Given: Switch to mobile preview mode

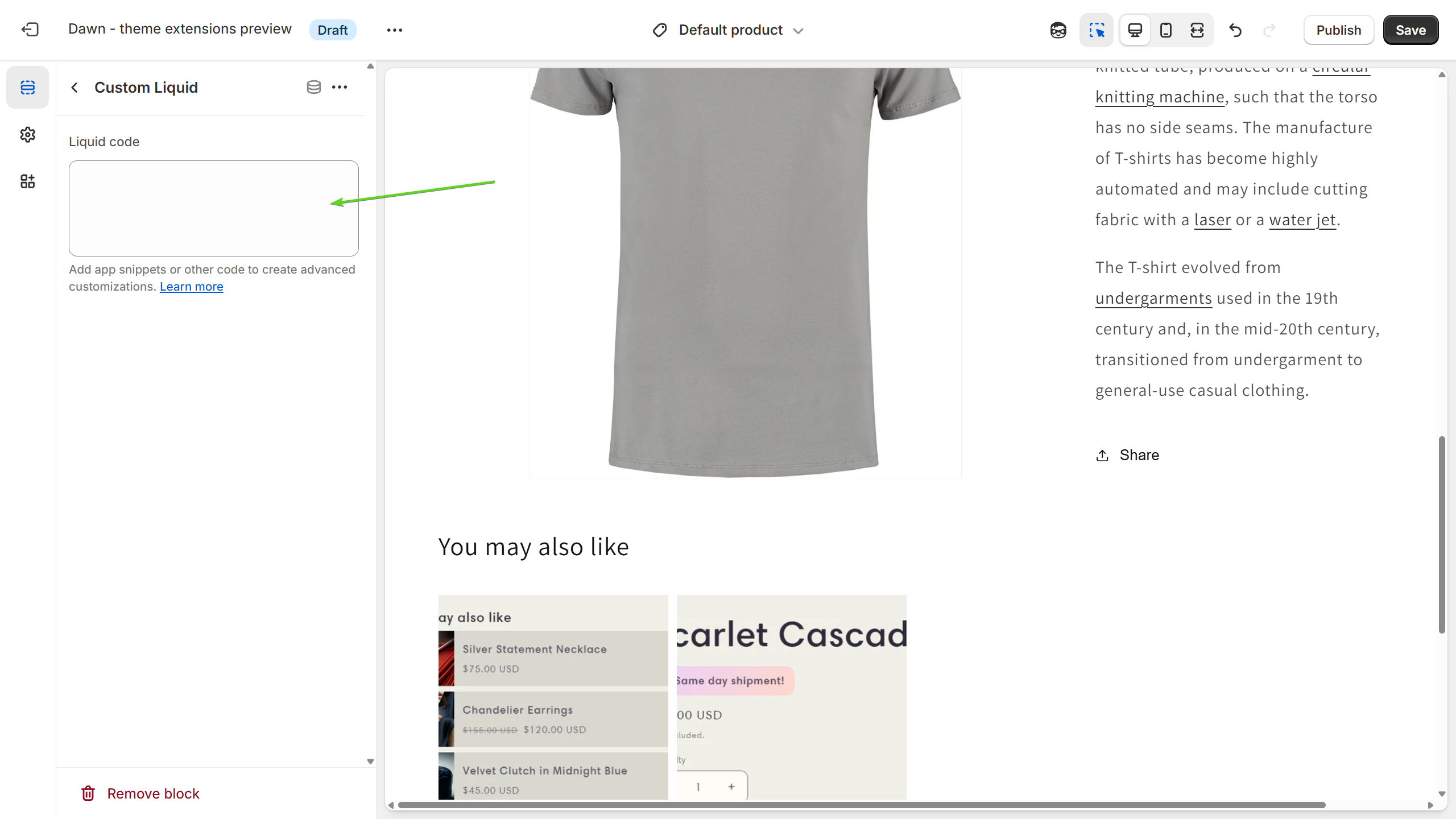Looking at the screenshot, I should [x=1165, y=30].
